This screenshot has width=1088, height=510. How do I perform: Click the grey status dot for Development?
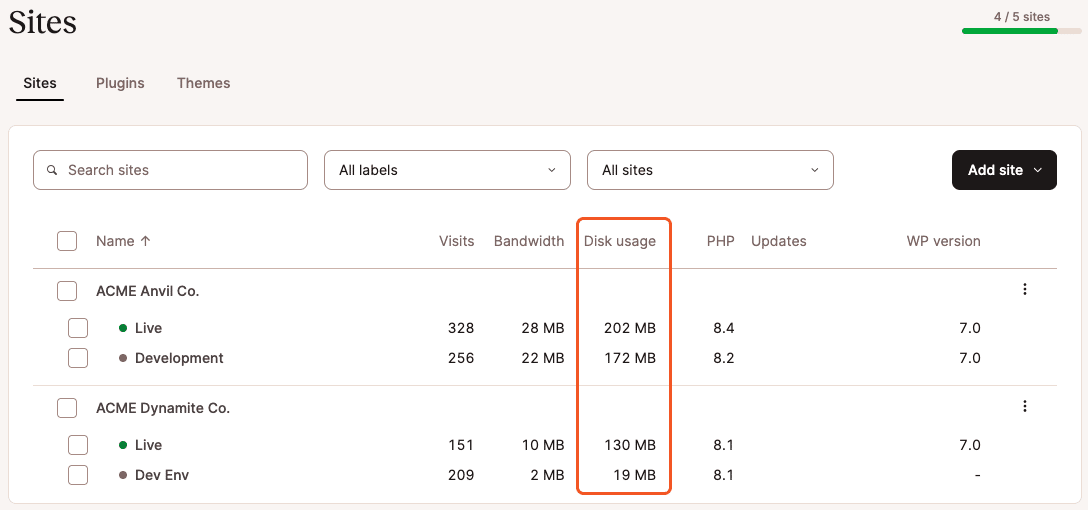123,358
